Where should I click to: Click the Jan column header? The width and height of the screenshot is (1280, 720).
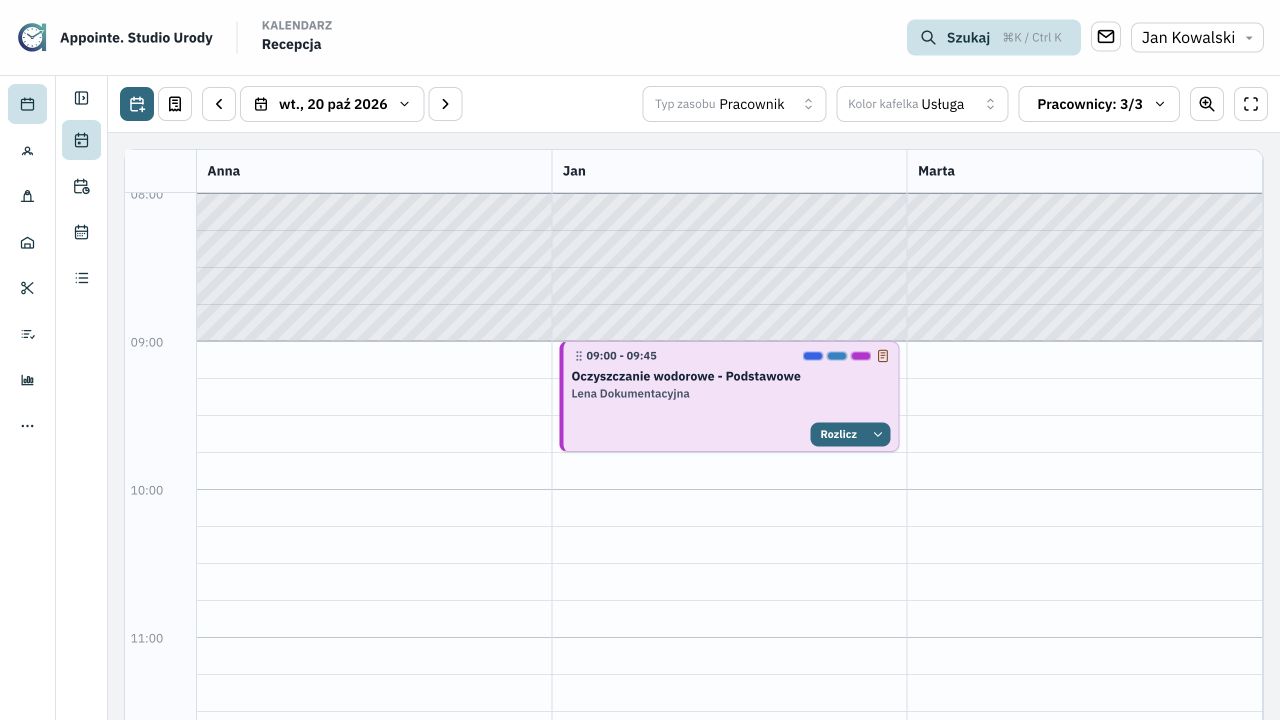pyautogui.click(x=729, y=171)
